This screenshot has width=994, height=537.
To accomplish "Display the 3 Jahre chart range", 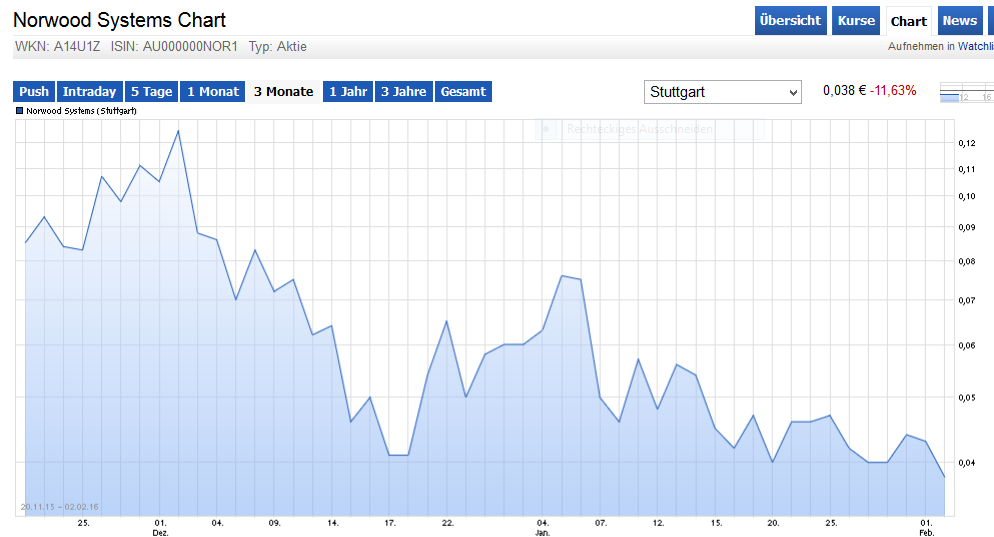I will pyautogui.click(x=404, y=92).
